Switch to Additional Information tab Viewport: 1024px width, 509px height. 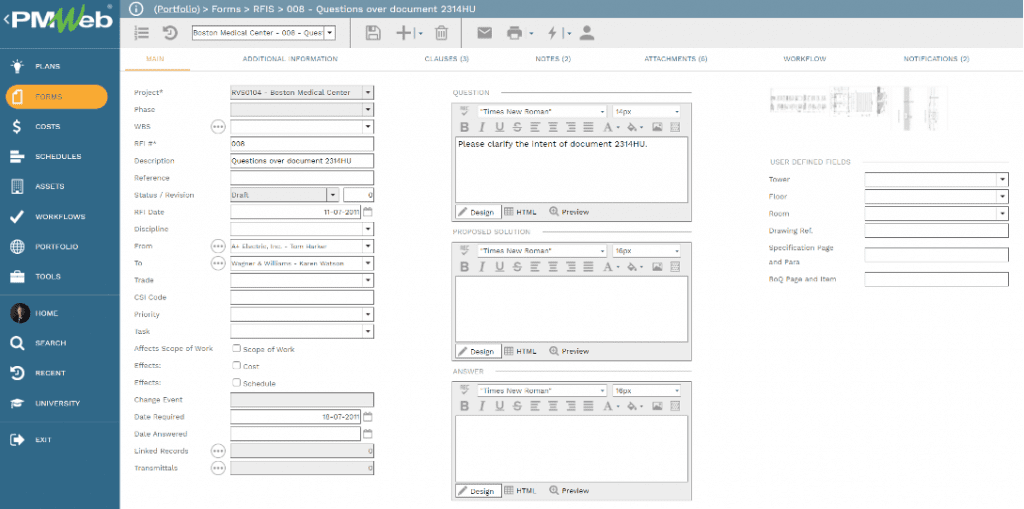click(290, 59)
